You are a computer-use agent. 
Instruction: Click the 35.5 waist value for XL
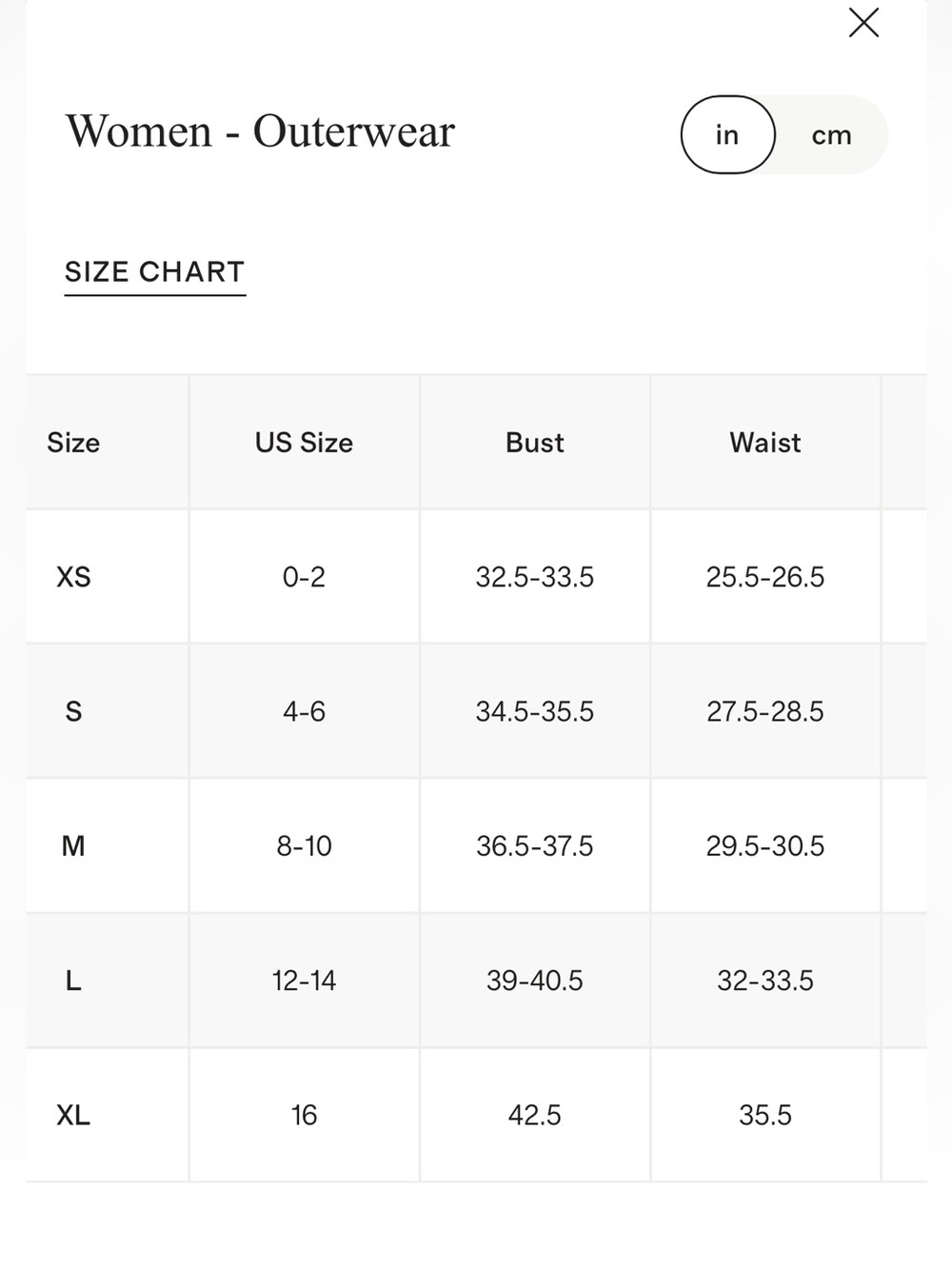(765, 1115)
